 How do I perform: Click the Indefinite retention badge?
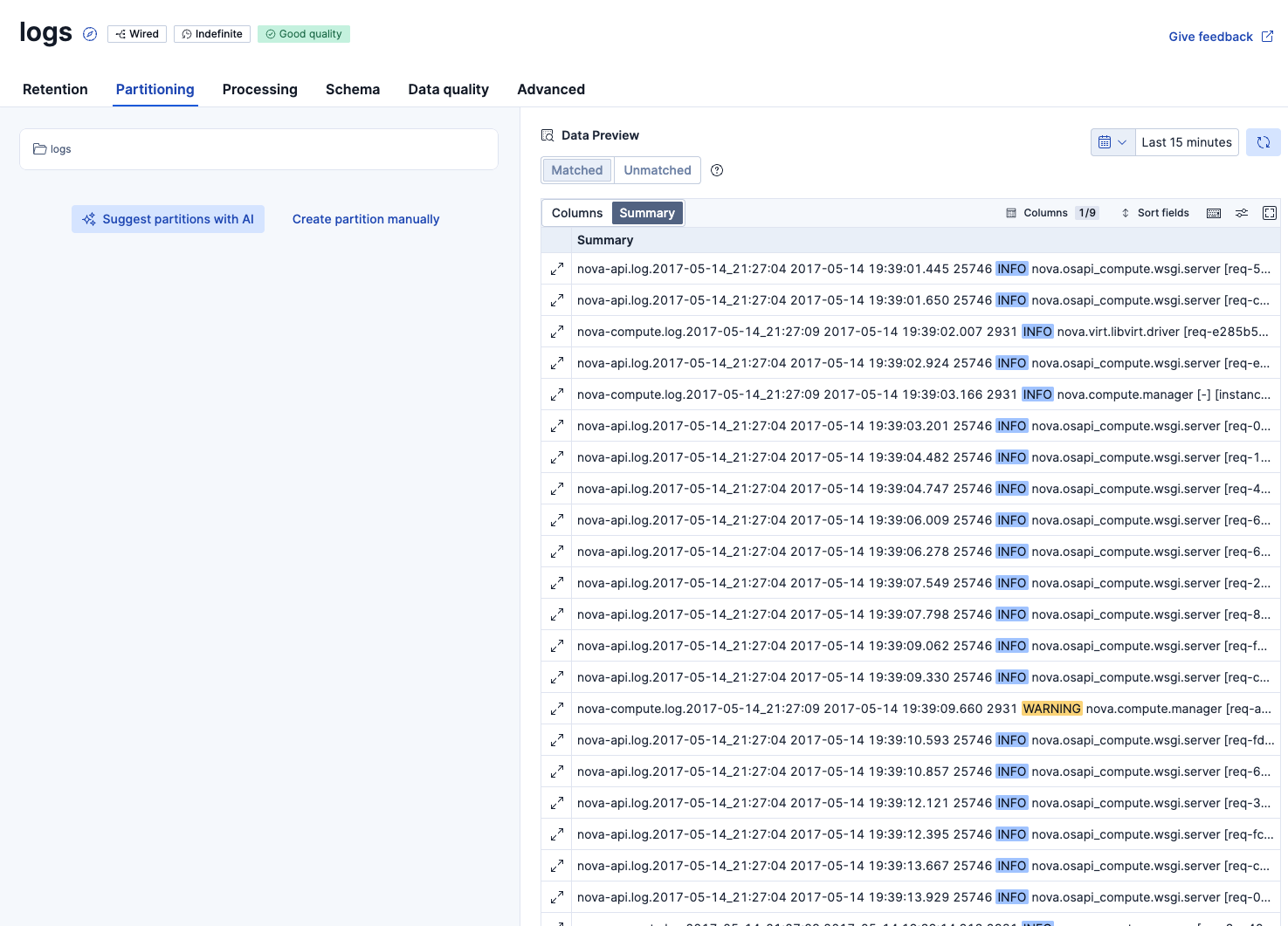coord(212,34)
